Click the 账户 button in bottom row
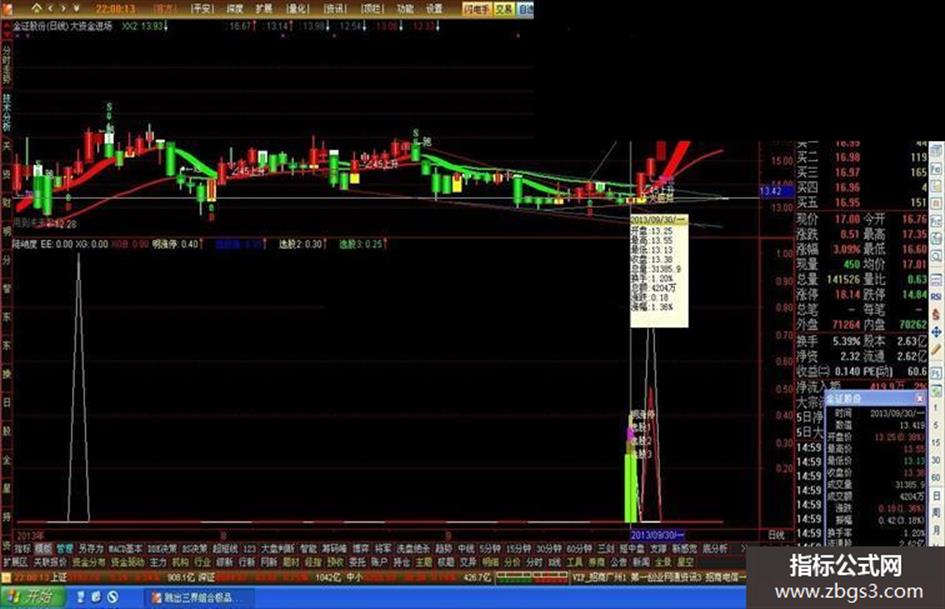945x609 pixels. pos(379,562)
